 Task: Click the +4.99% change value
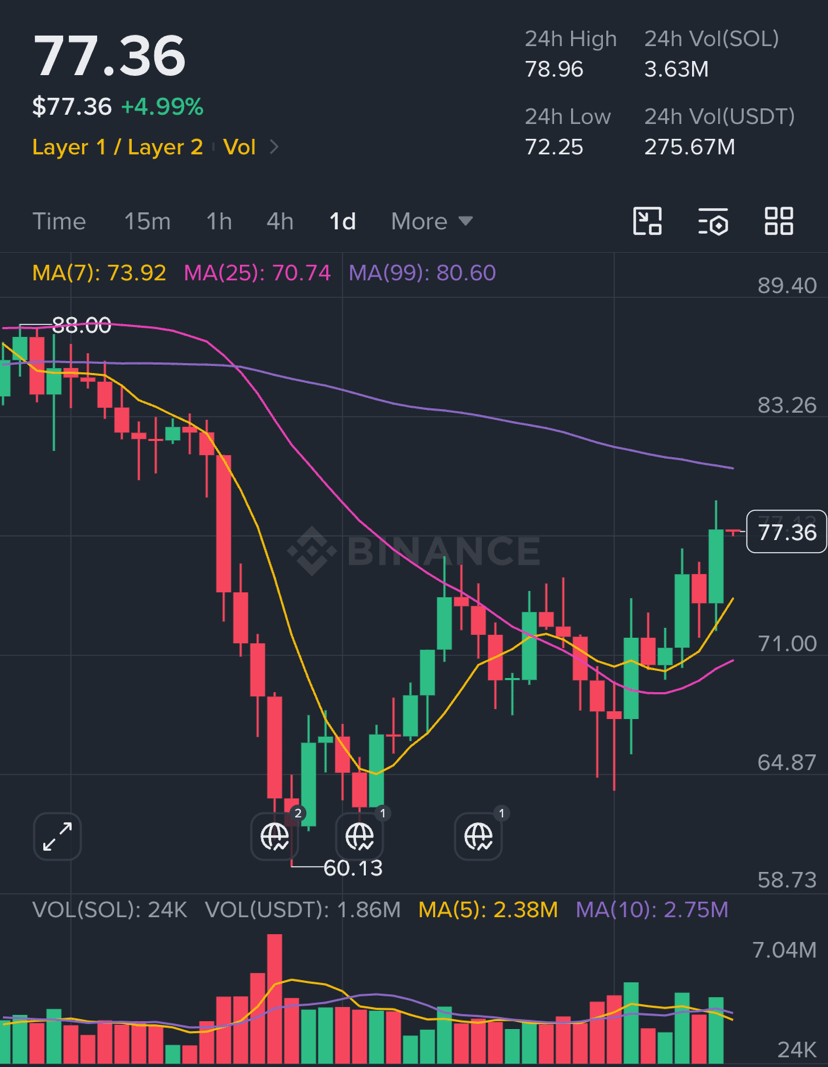(x=162, y=107)
